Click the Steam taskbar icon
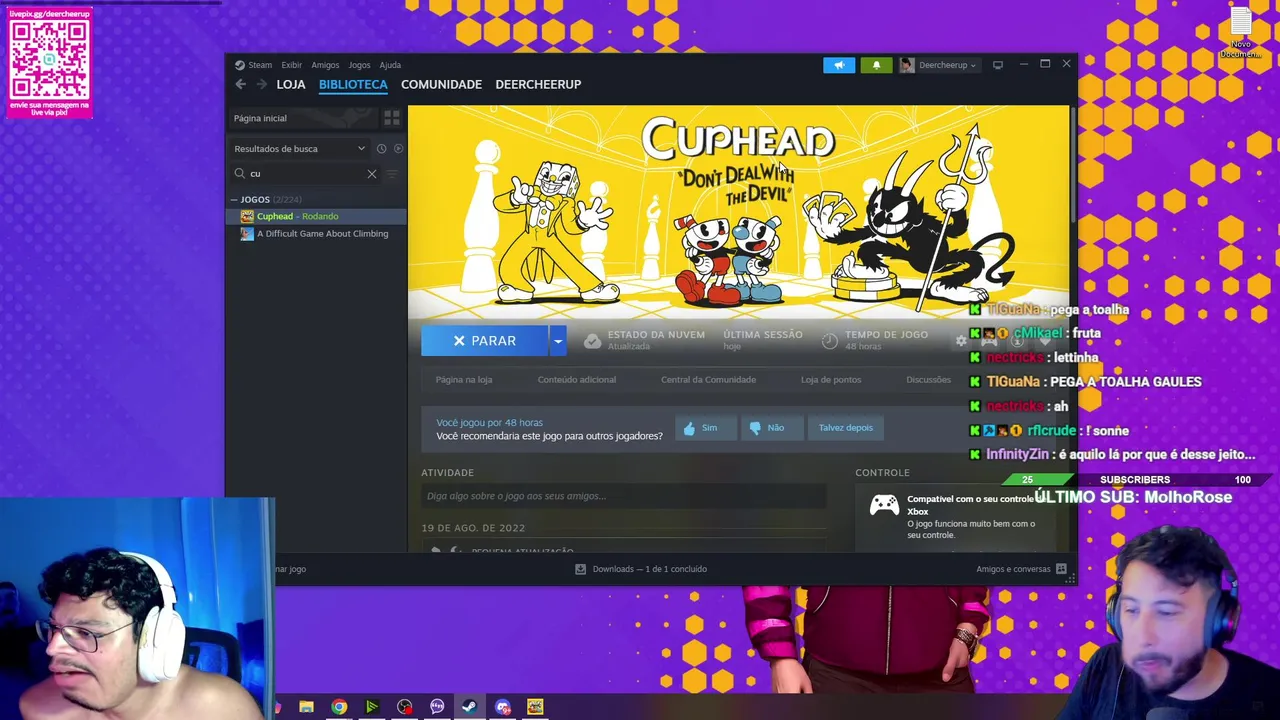The image size is (1280, 720). point(469,707)
